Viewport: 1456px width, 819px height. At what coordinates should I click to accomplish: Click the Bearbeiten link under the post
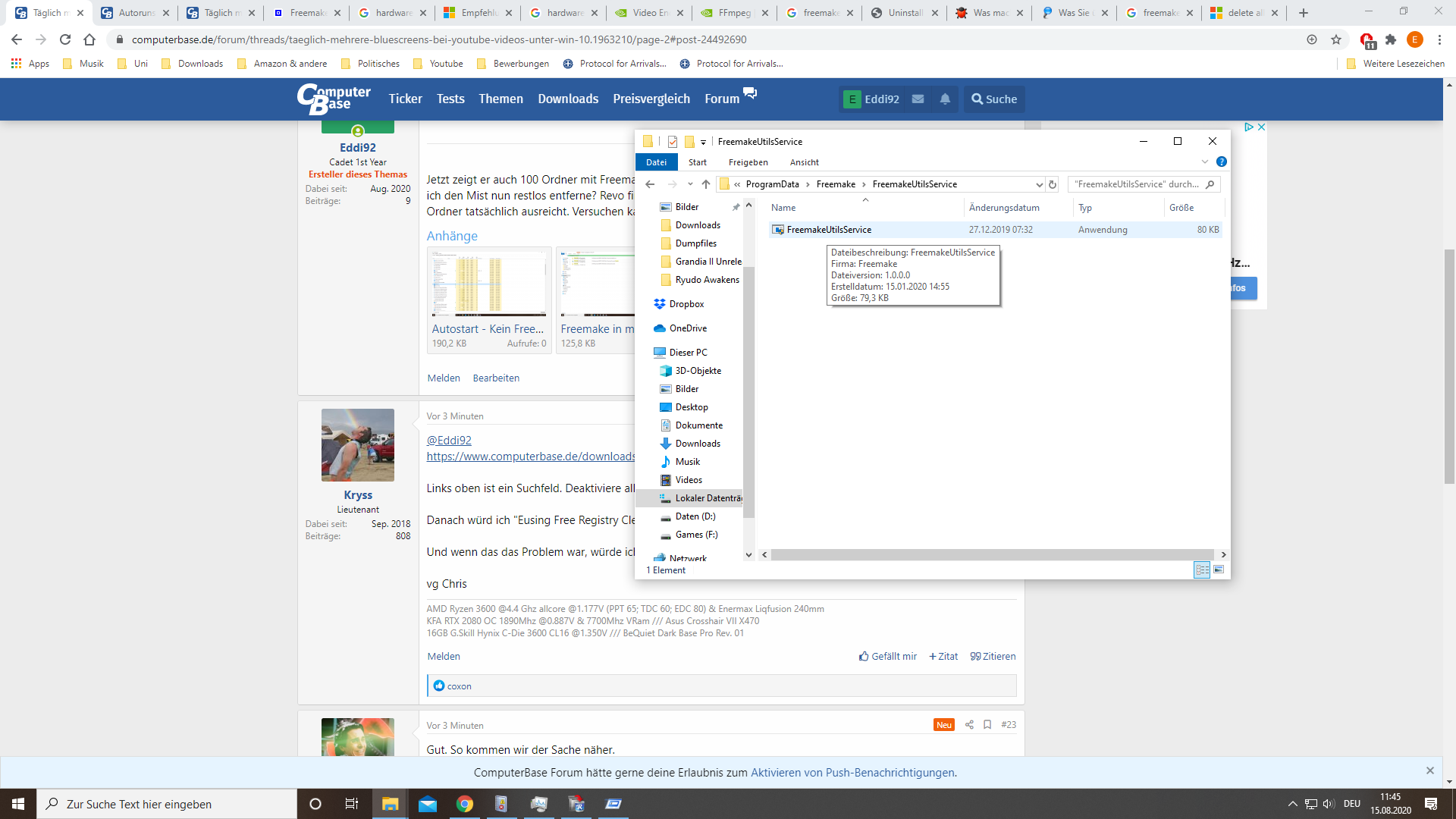[496, 378]
